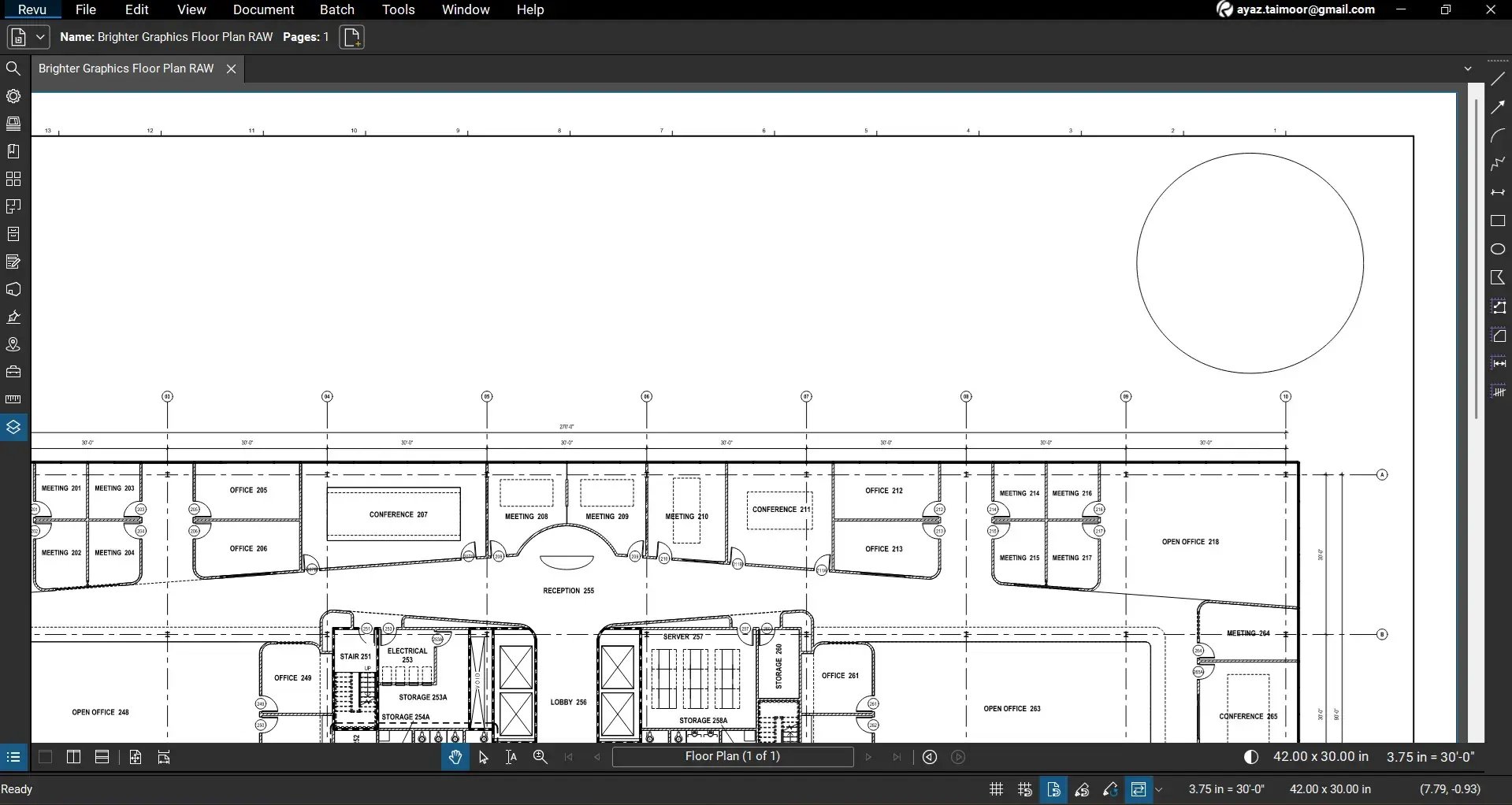Screen dimensions: 1512x805
Task: Open the Layers panel icon in left sidebar
Action: (13, 426)
